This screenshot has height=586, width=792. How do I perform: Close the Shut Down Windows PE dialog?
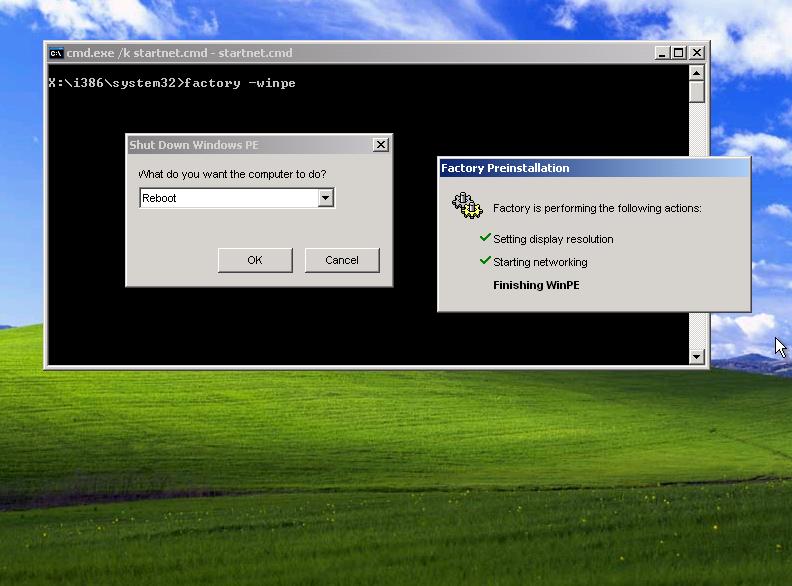[x=381, y=145]
